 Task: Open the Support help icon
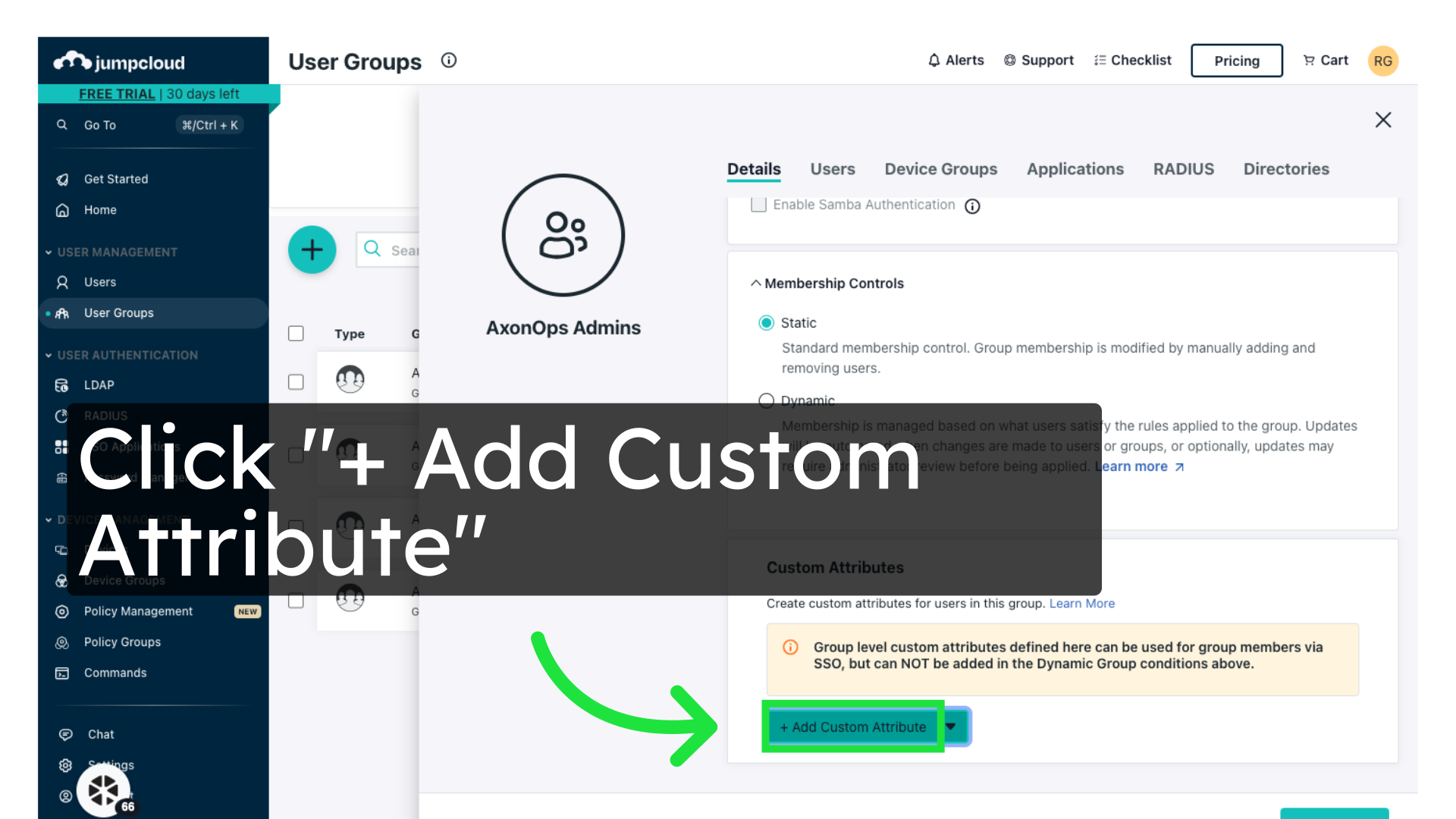pos(1009,60)
